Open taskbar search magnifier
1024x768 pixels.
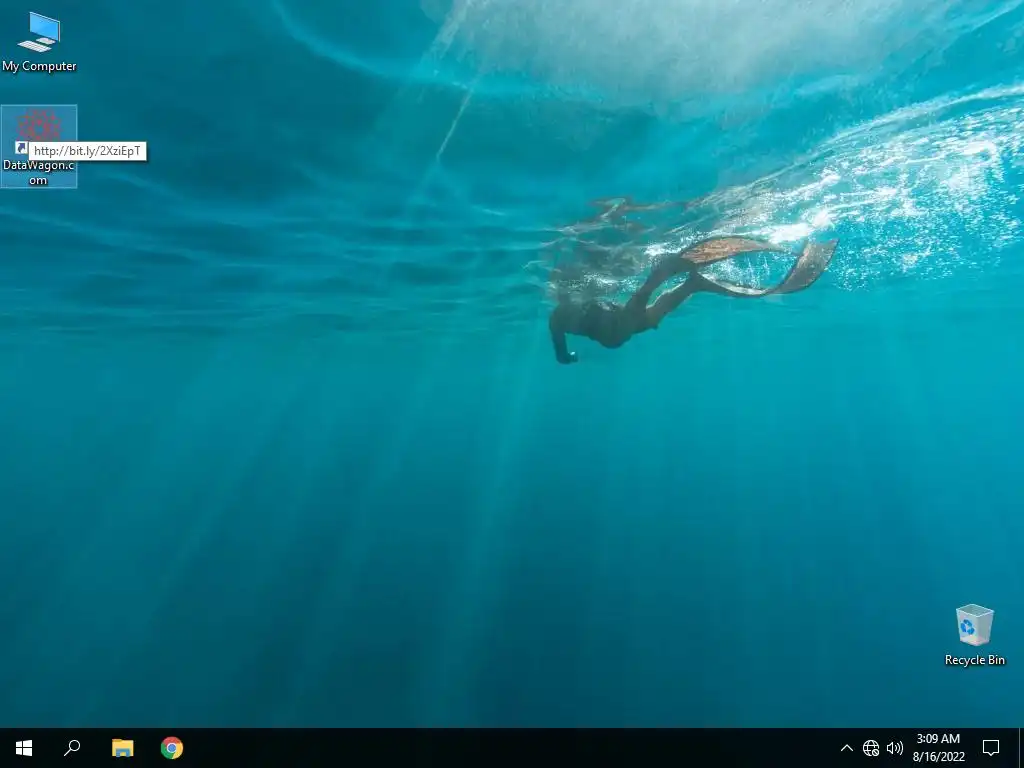(x=72, y=748)
